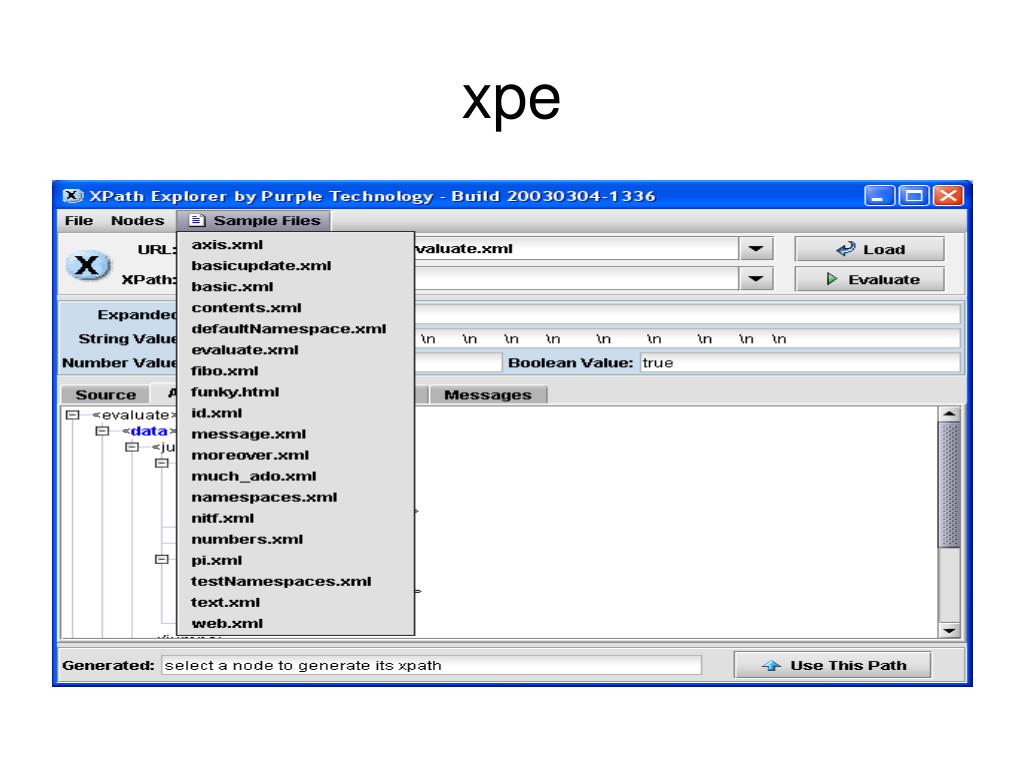Collapse the ju... child tree node

[132, 447]
